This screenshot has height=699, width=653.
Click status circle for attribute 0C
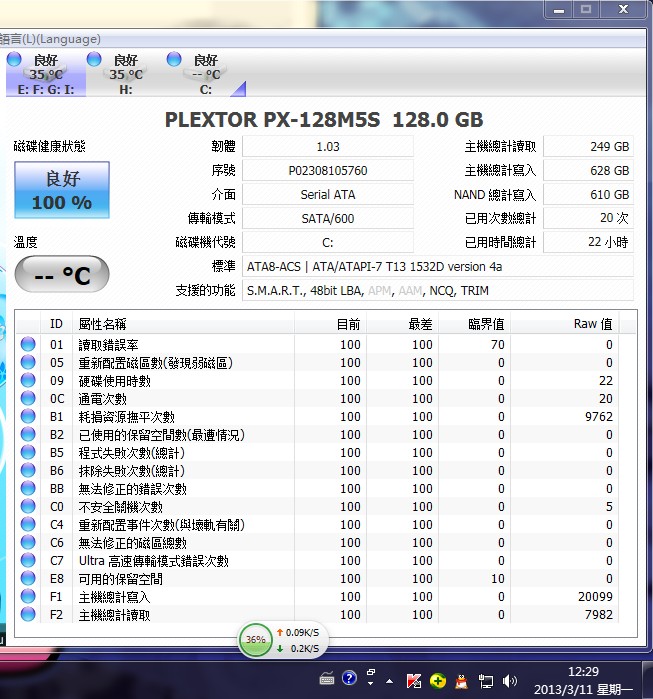pos(28,398)
